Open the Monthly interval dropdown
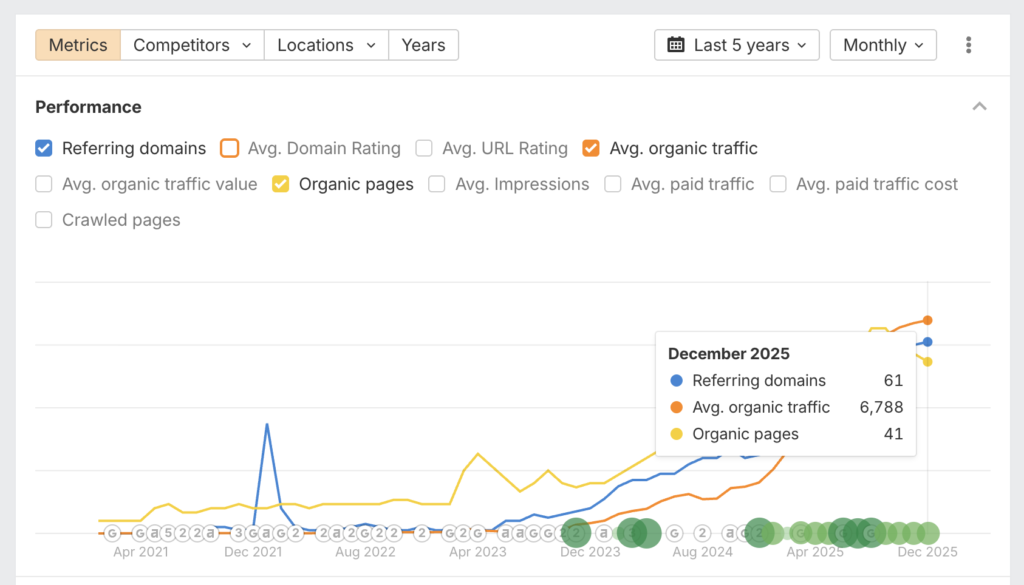 (x=883, y=45)
